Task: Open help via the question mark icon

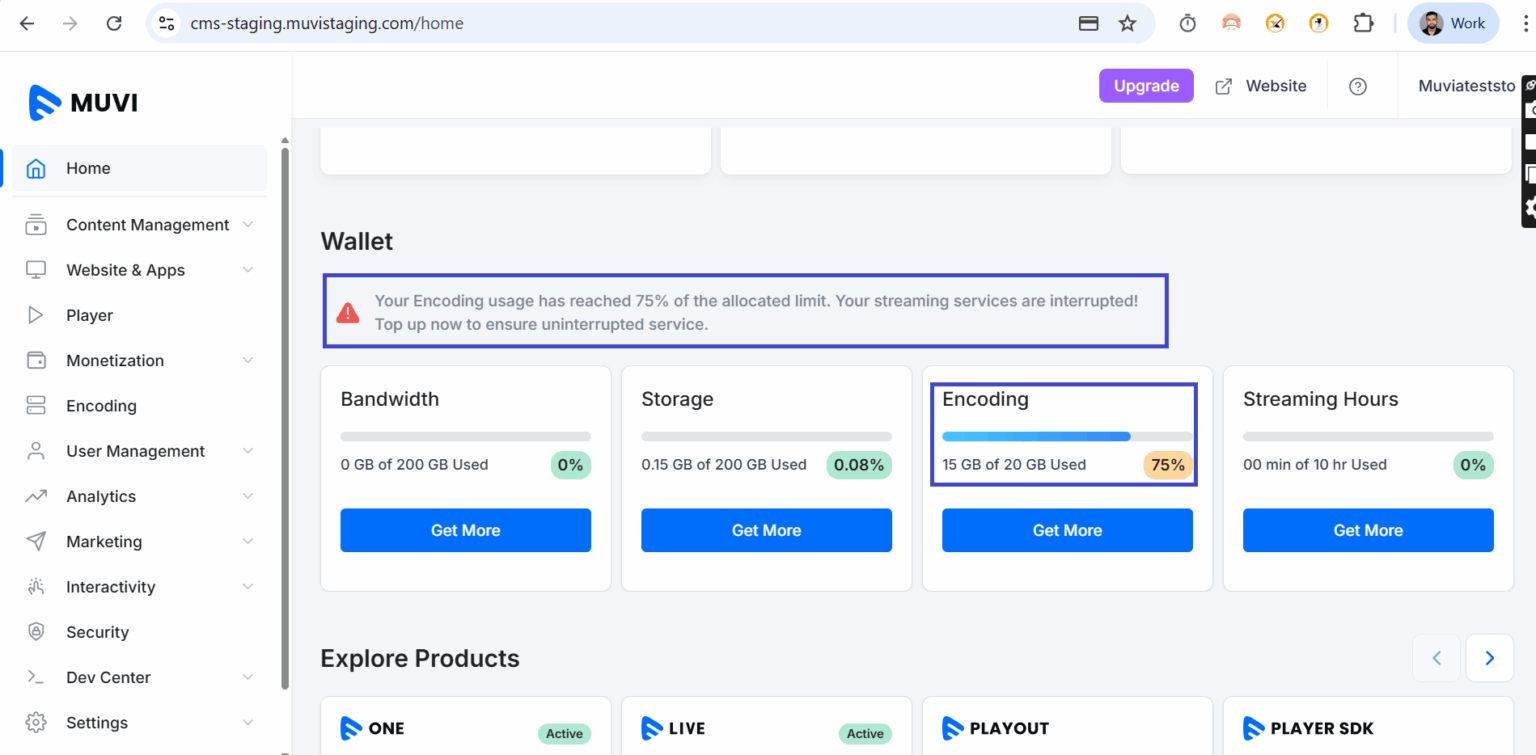Action: [1357, 86]
